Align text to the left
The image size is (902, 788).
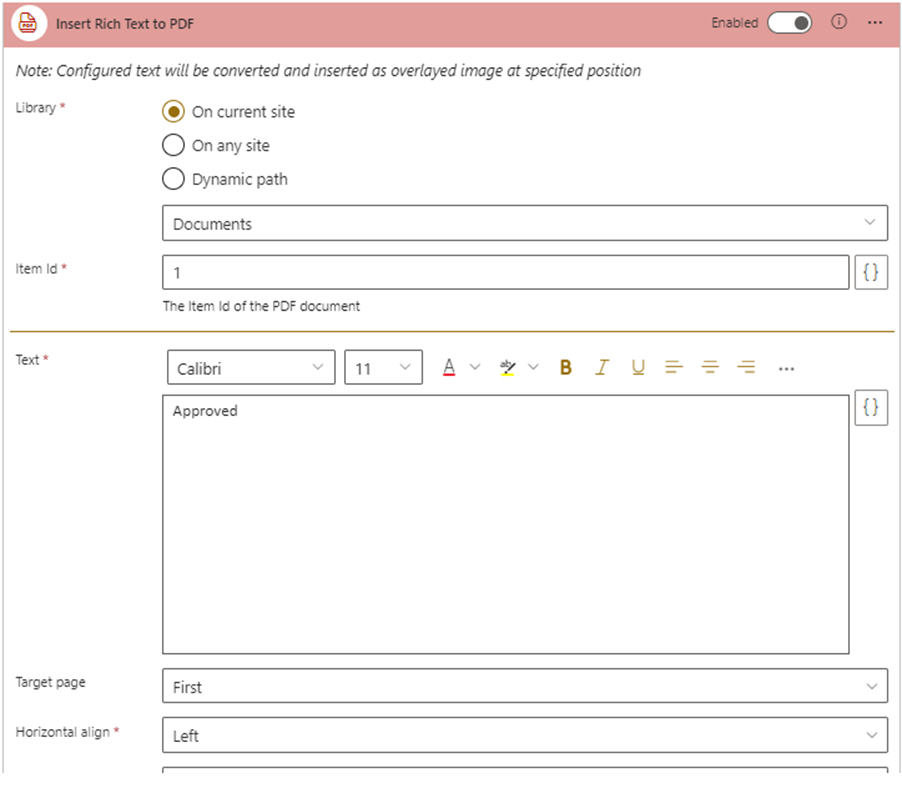674,368
